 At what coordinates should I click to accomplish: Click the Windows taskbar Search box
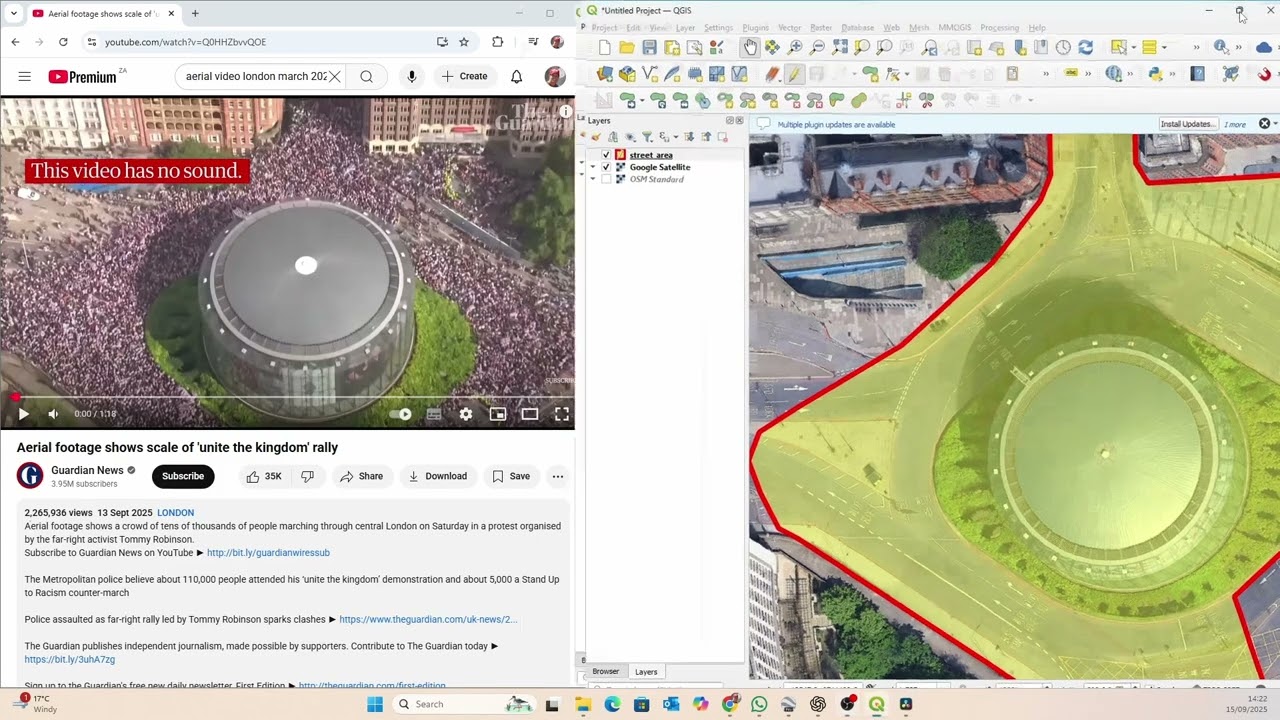(464, 704)
